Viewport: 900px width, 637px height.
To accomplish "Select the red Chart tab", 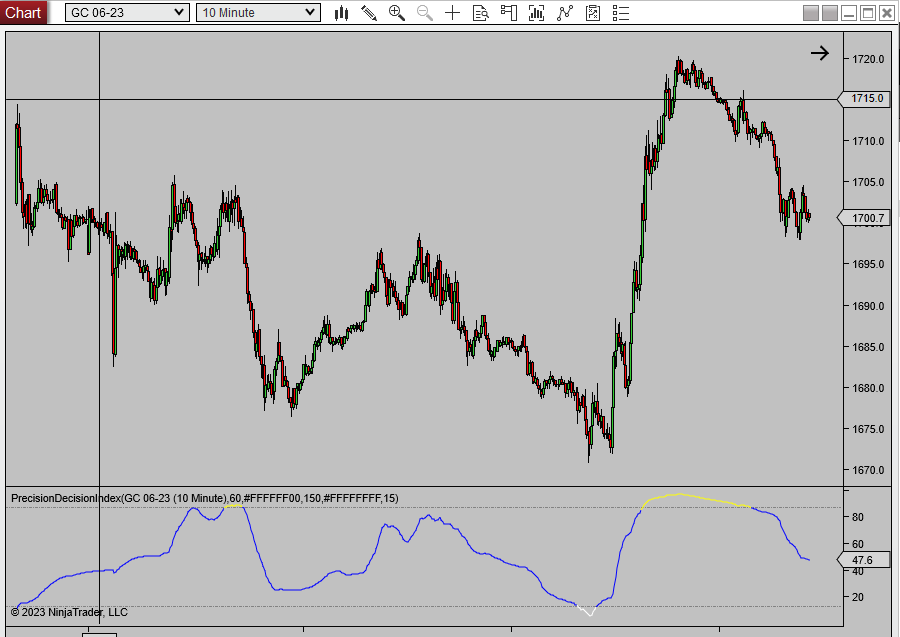I will pyautogui.click(x=22, y=12).
